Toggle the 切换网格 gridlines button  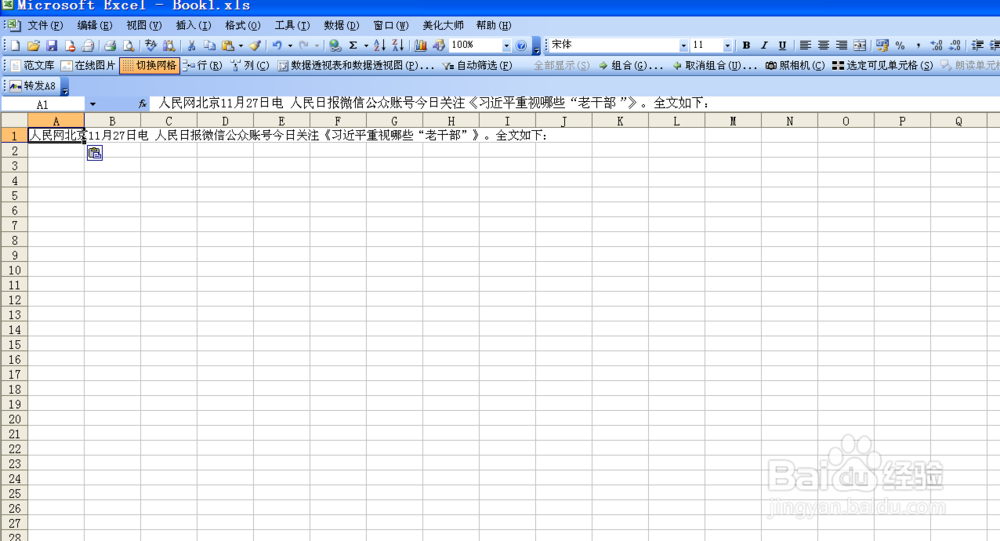point(150,66)
